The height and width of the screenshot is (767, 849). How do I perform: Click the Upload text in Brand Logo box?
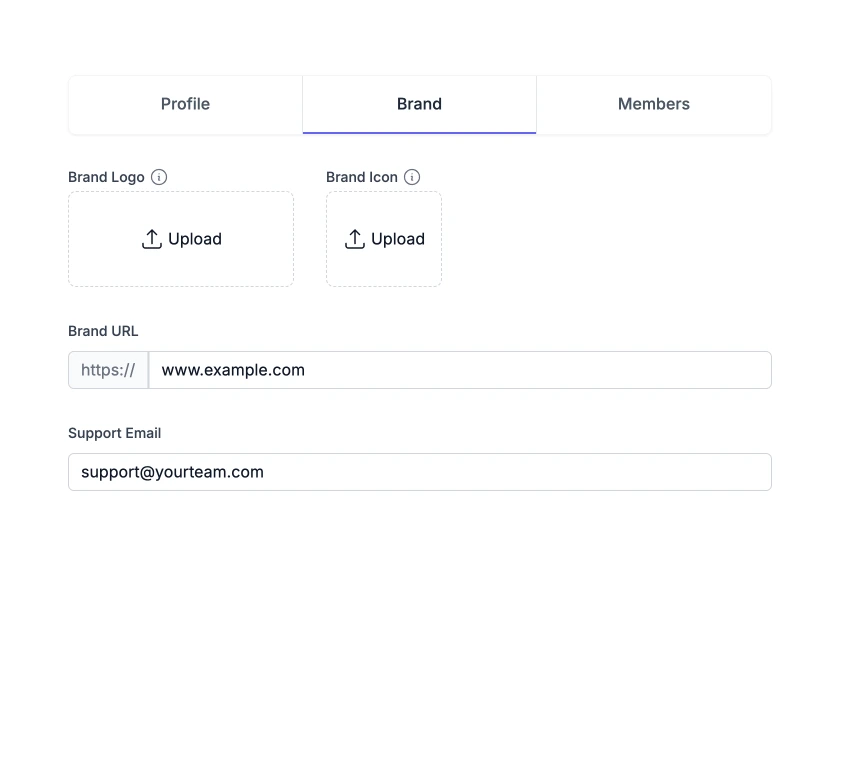(195, 239)
